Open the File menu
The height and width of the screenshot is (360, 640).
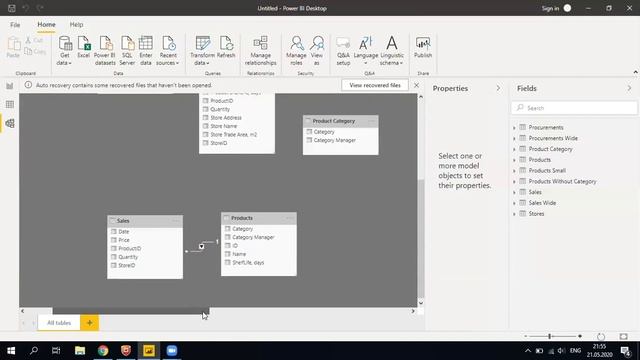(x=15, y=24)
